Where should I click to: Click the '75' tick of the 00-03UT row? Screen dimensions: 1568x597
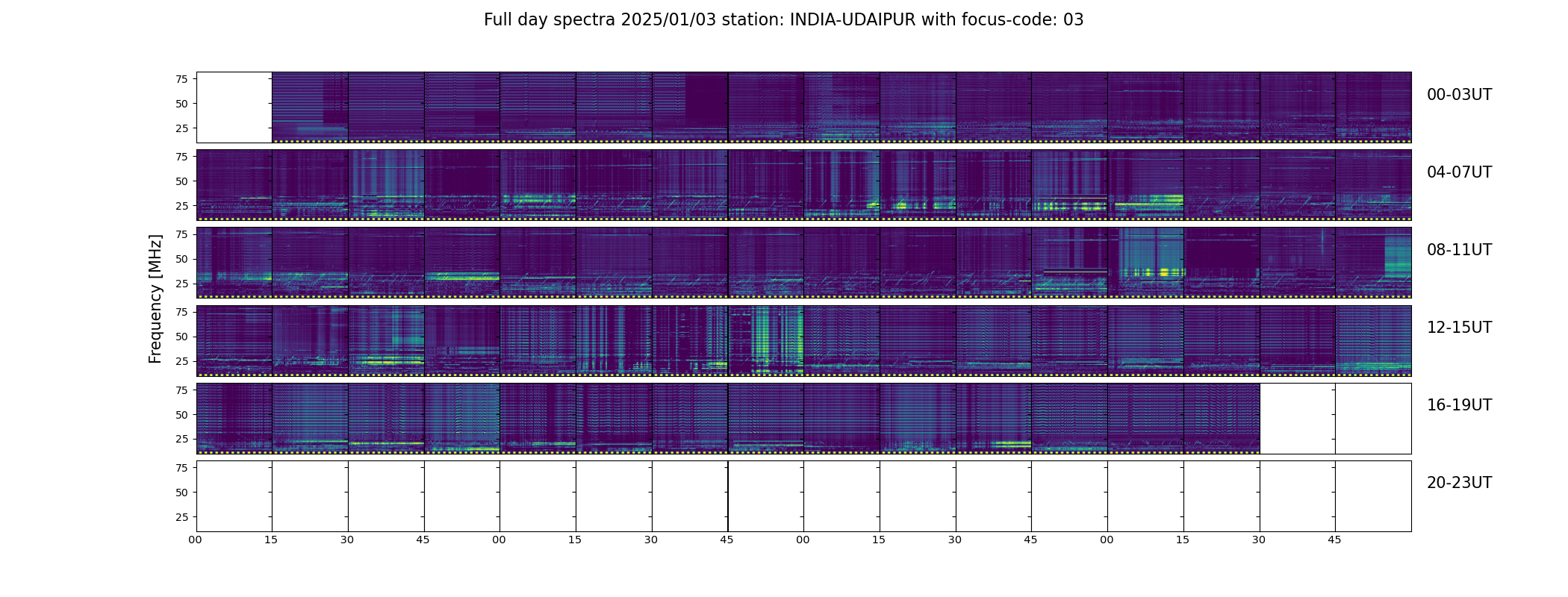tap(181, 79)
